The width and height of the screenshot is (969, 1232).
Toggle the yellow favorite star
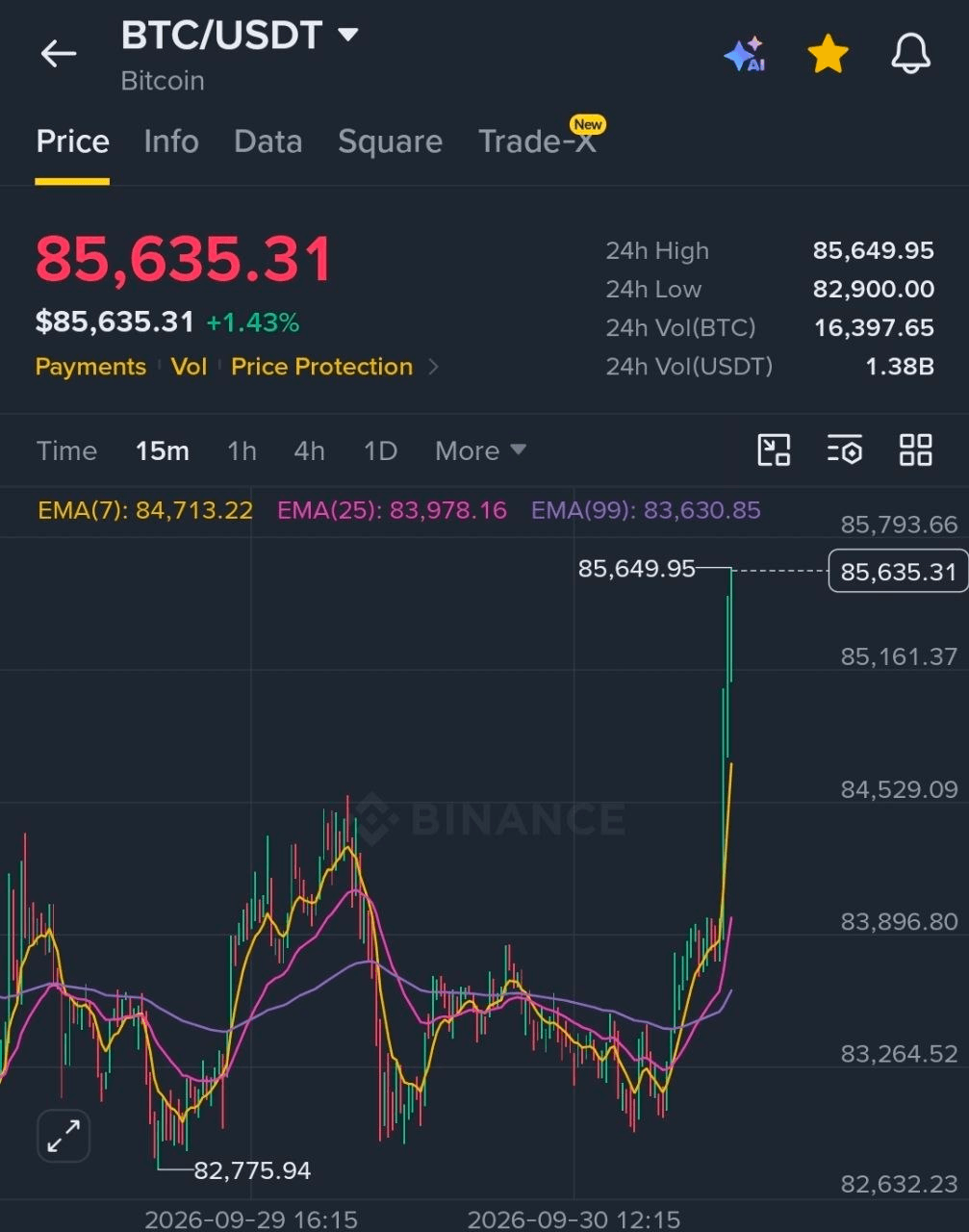point(828,54)
